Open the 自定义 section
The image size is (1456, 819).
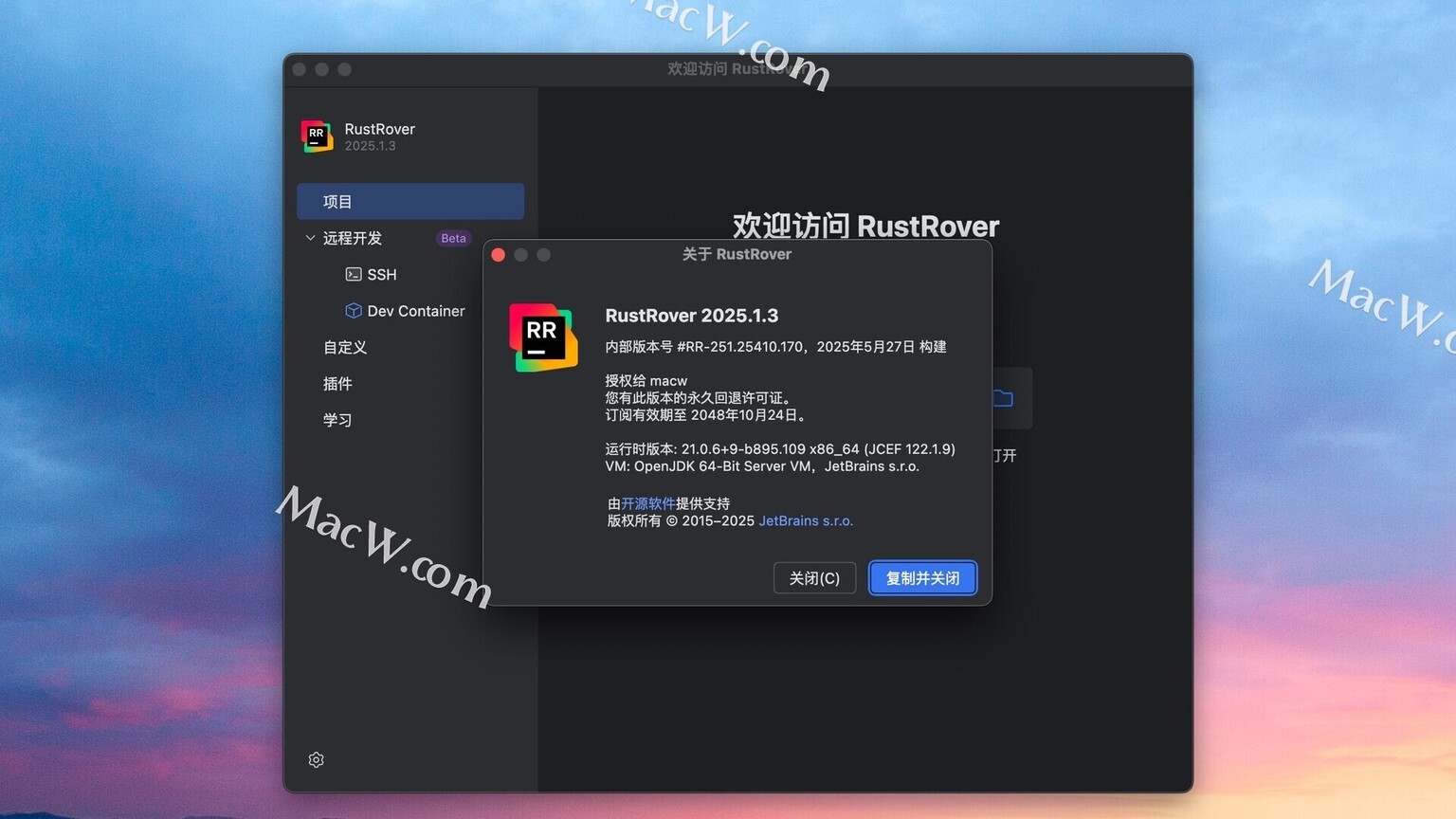click(345, 348)
